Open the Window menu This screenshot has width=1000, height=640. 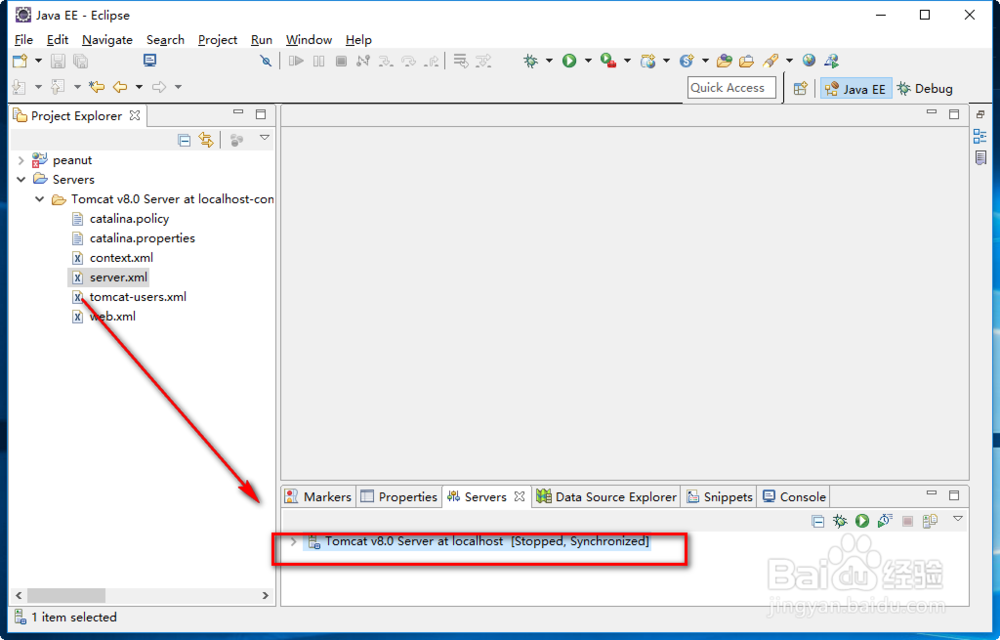pyautogui.click(x=309, y=40)
